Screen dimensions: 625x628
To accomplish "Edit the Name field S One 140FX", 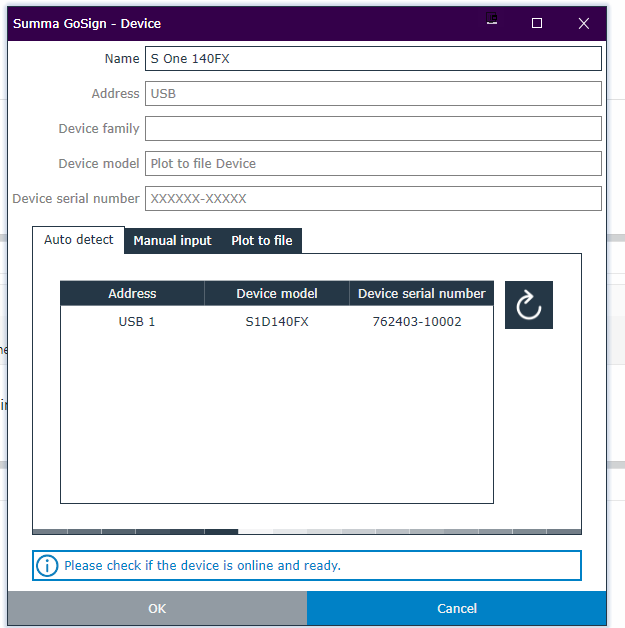I will (x=373, y=58).
